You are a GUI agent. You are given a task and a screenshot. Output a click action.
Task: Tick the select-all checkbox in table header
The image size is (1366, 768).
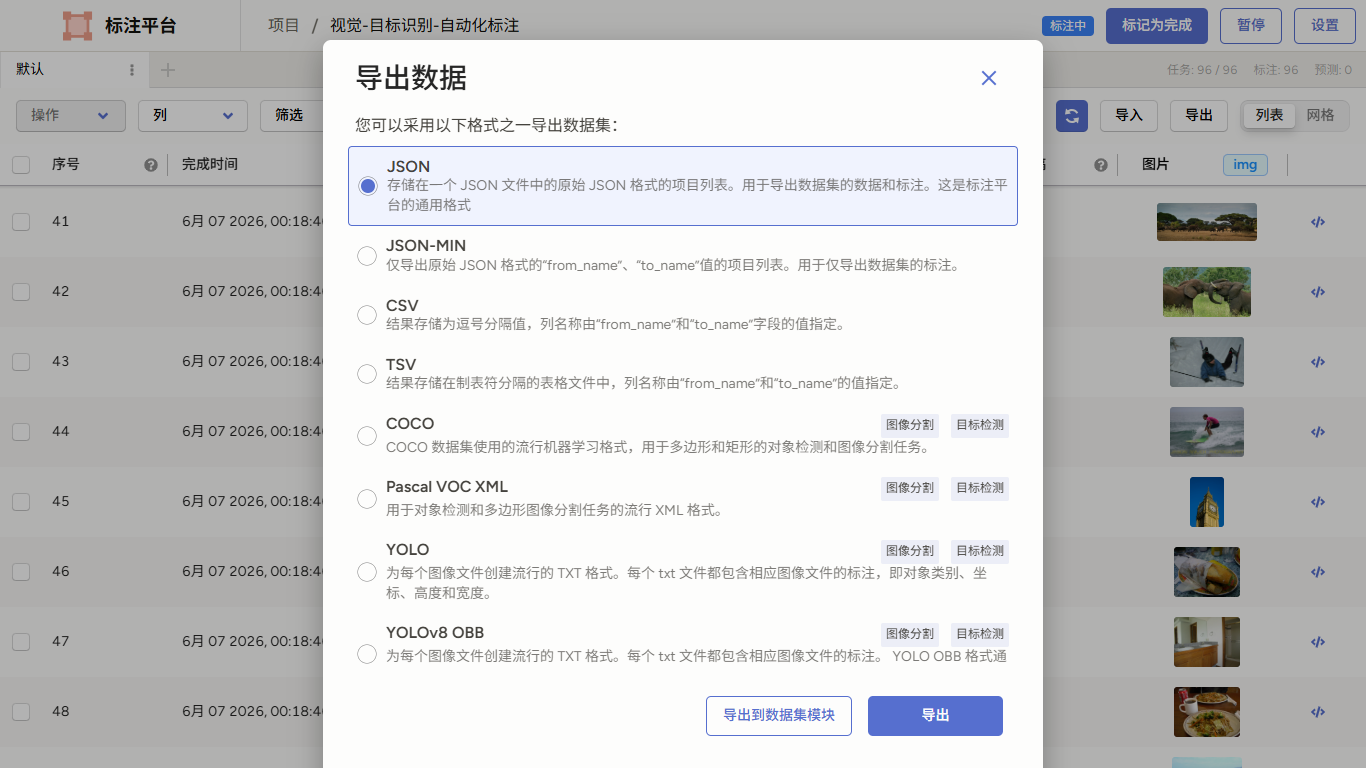(21, 165)
